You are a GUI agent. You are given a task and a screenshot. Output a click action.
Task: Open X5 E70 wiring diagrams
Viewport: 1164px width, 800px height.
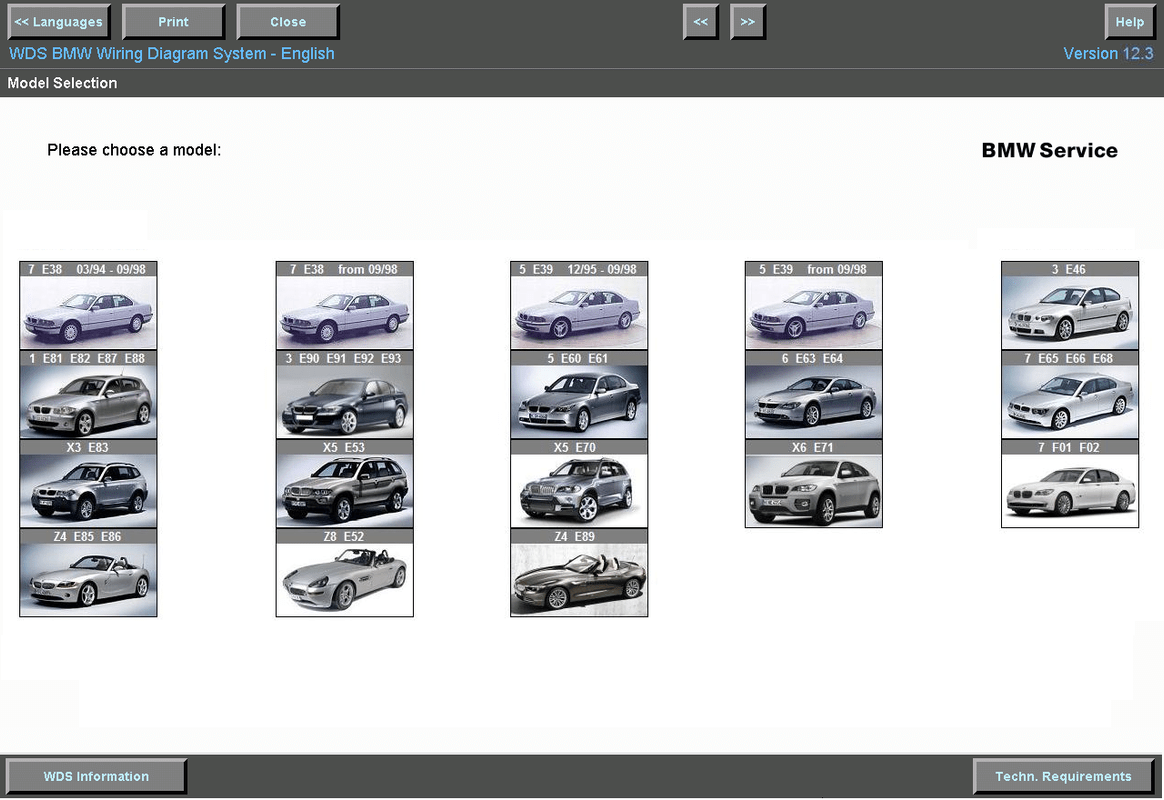click(x=579, y=483)
